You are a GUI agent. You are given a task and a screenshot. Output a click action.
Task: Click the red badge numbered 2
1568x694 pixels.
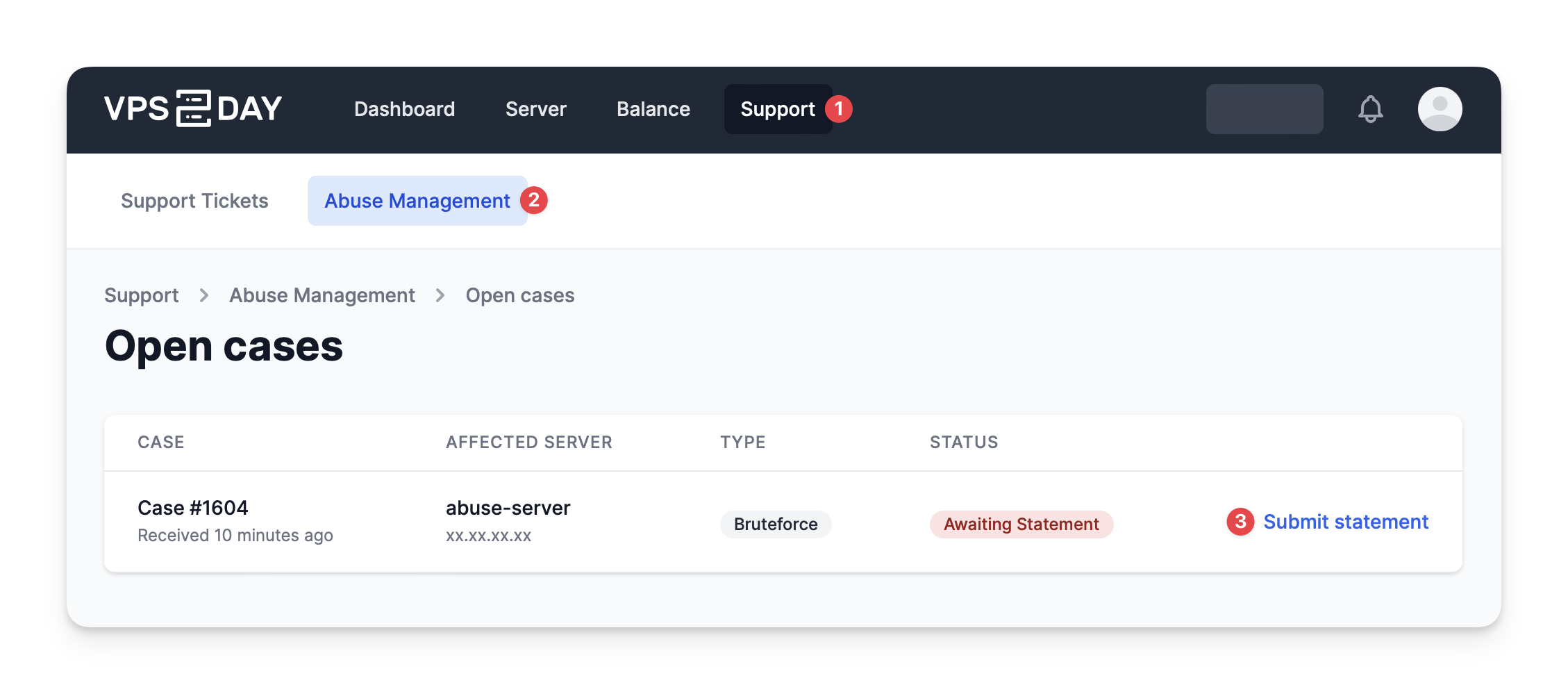[x=534, y=200]
